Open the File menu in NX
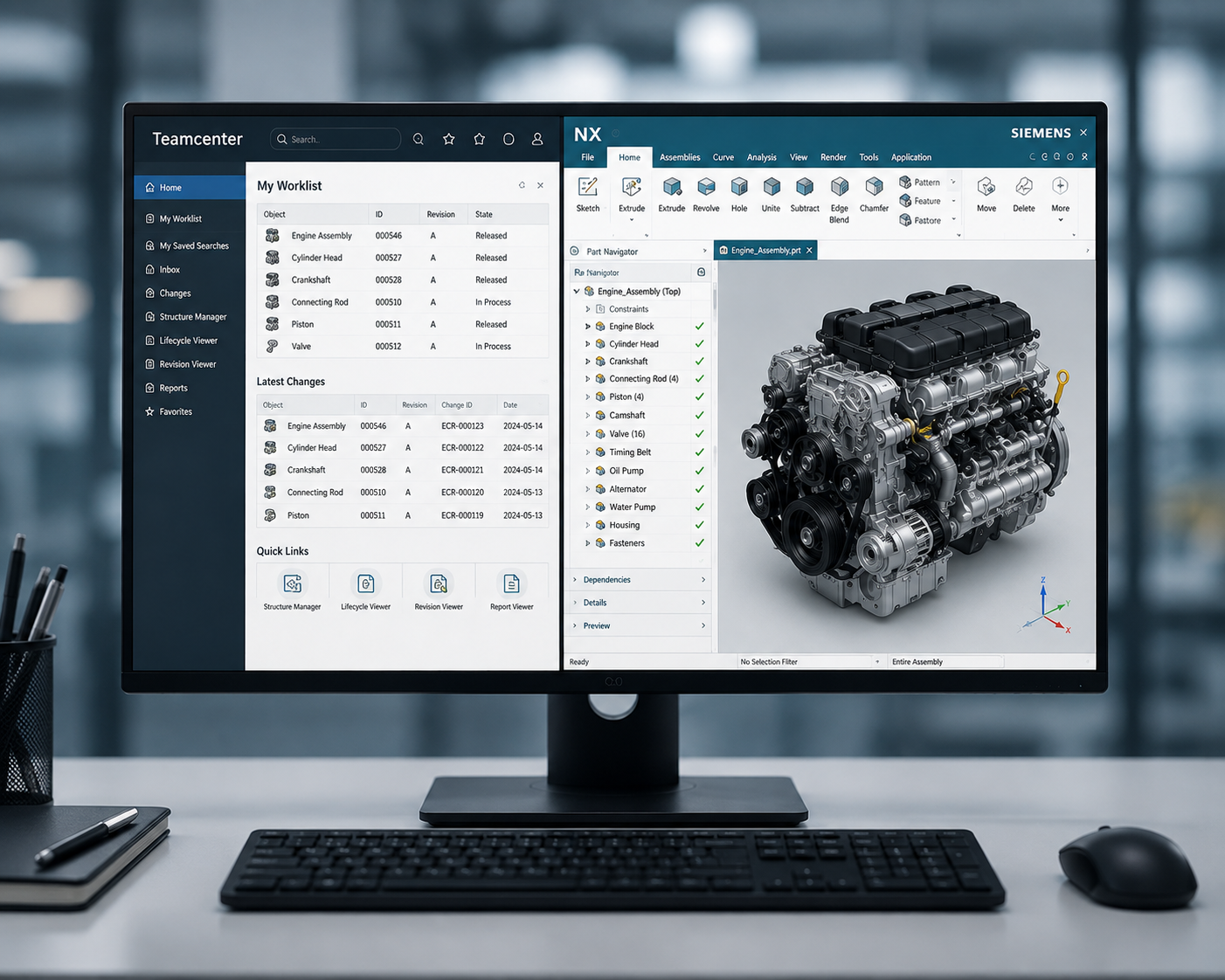Screen dimensions: 1225x980 (x=588, y=157)
